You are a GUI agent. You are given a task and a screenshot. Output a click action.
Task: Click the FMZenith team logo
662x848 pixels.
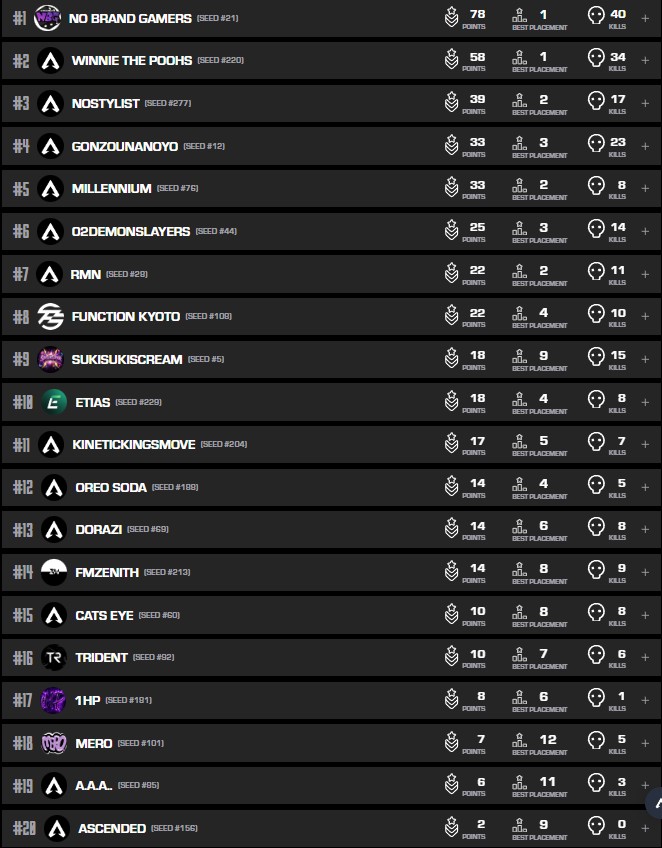tap(55, 572)
